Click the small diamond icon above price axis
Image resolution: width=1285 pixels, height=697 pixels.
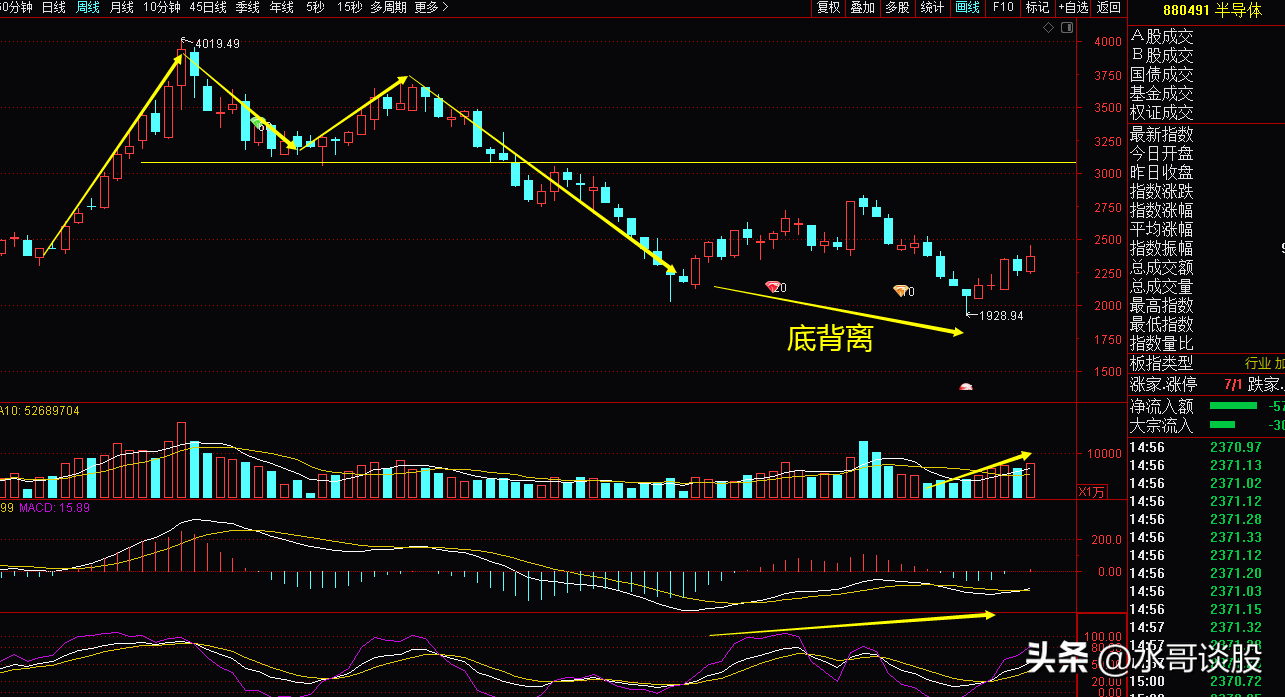(x=1048, y=28)
